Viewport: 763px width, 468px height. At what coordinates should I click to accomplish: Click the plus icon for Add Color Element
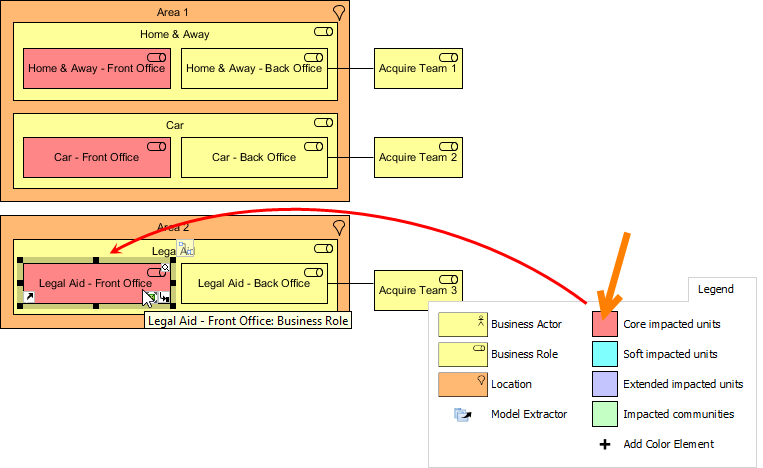click(x=604, y=444)
